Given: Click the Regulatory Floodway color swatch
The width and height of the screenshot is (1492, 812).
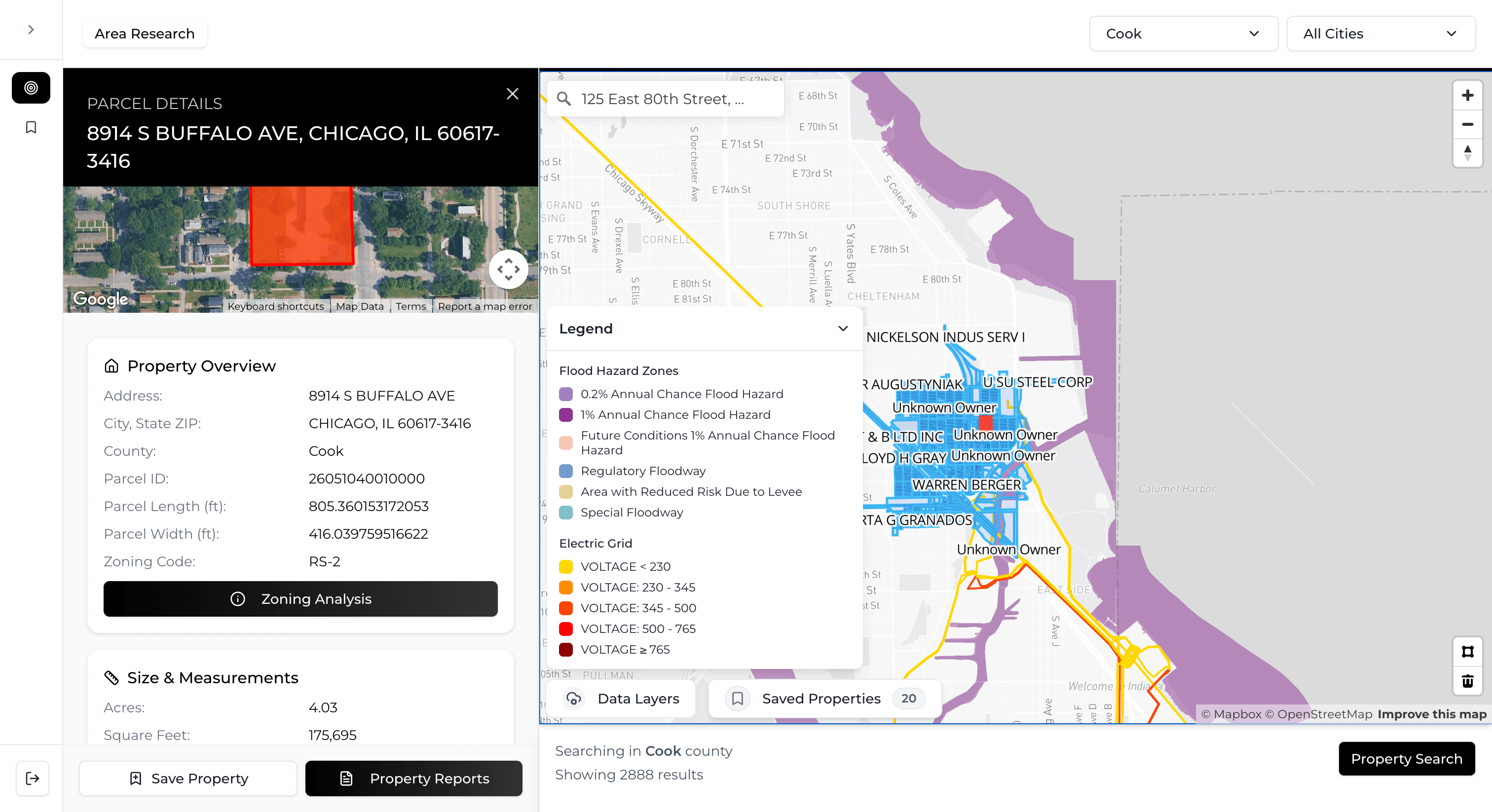Looking at the screenshot, I should pyautogui.click(x=566, y=472).
